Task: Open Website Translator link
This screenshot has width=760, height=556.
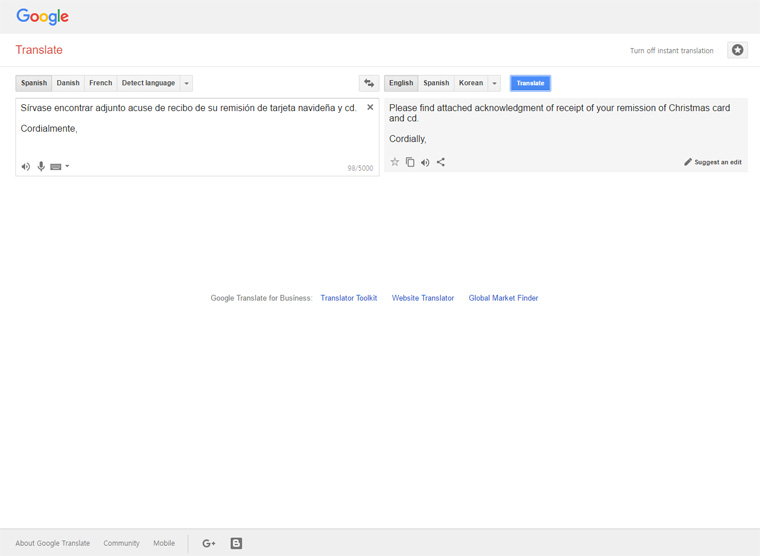Action: coord(423,298)
